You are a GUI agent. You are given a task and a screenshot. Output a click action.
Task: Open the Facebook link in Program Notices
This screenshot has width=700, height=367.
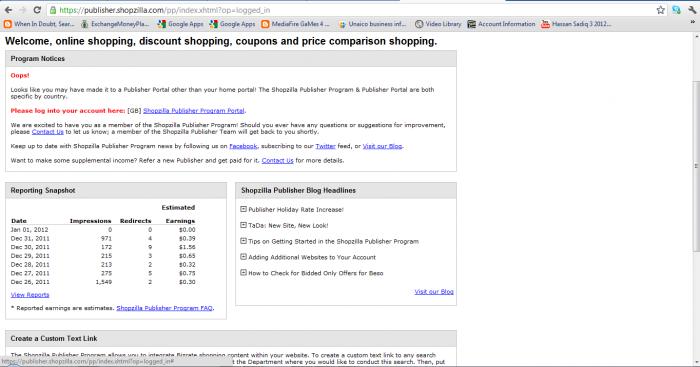[x=243, y=146]
